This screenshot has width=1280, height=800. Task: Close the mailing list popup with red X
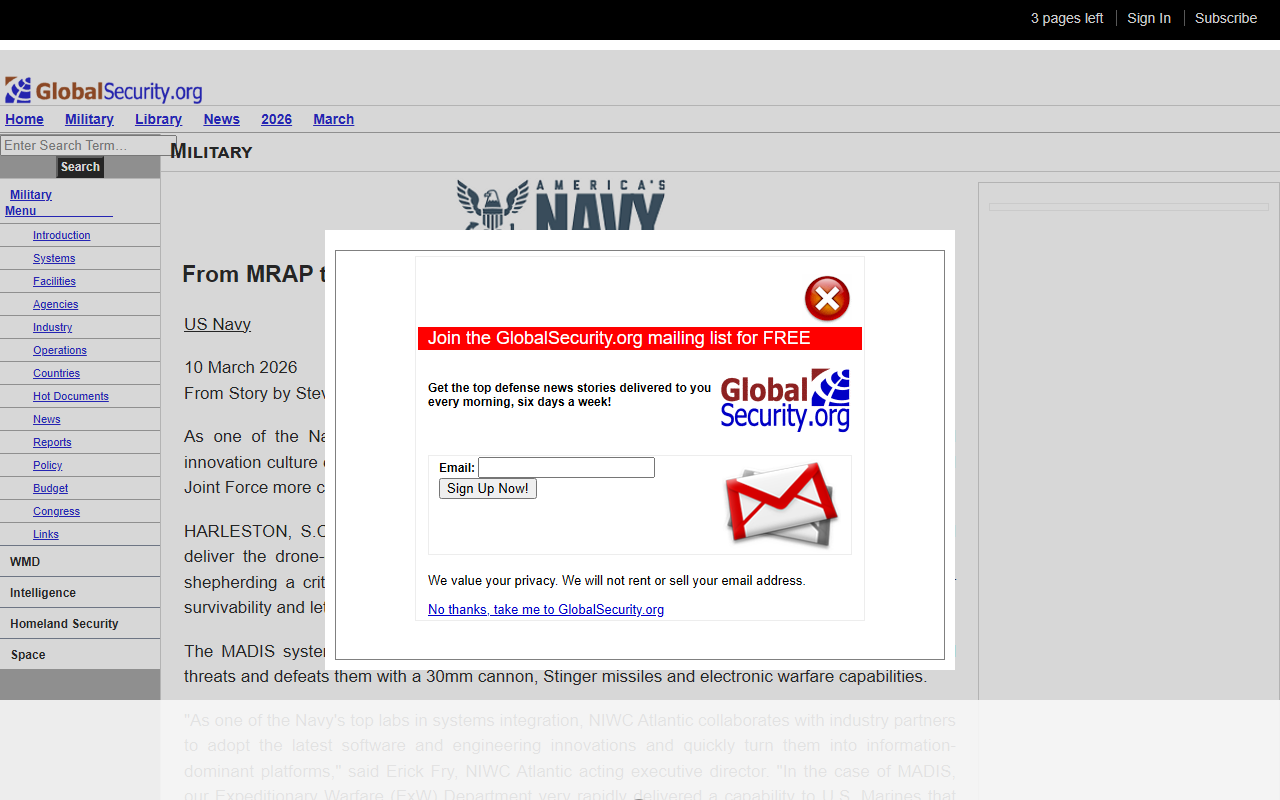coord(827,298)
